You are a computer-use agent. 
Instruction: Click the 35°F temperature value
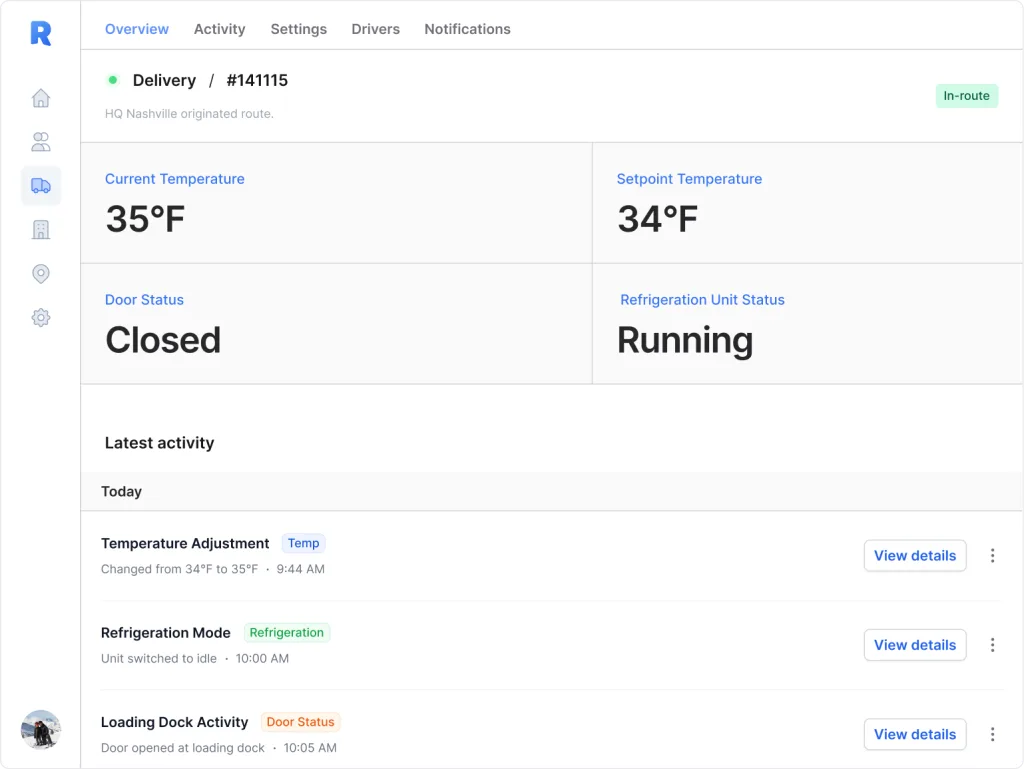point(145,219)
